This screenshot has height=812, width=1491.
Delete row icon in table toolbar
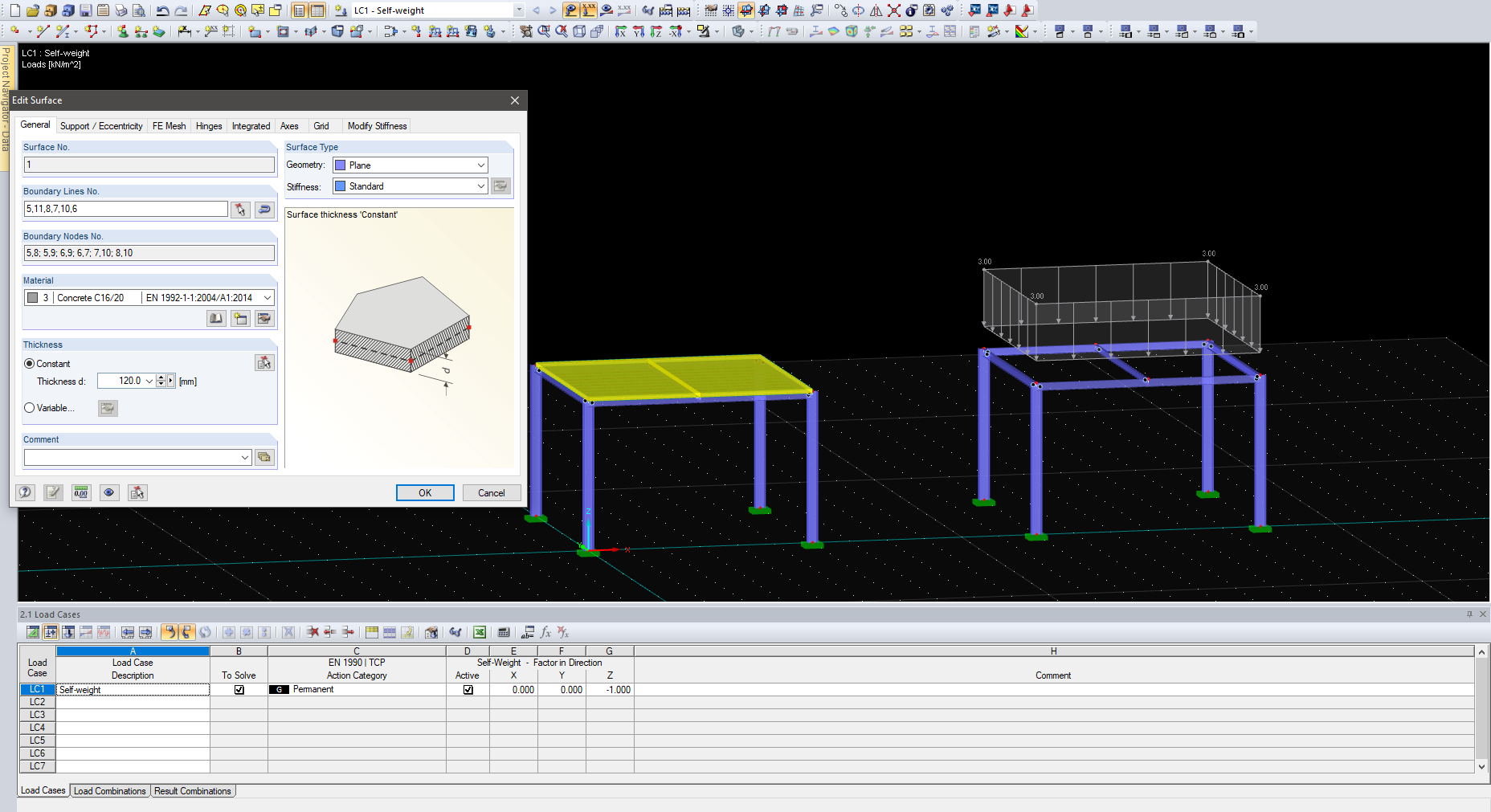[312, 632]
